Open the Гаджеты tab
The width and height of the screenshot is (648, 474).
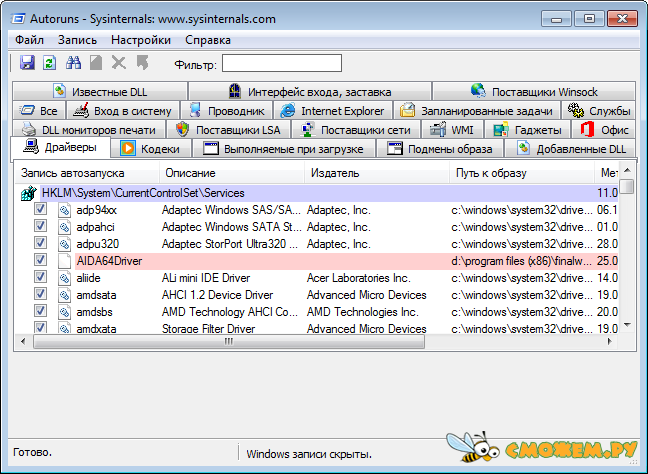(527, 130)
